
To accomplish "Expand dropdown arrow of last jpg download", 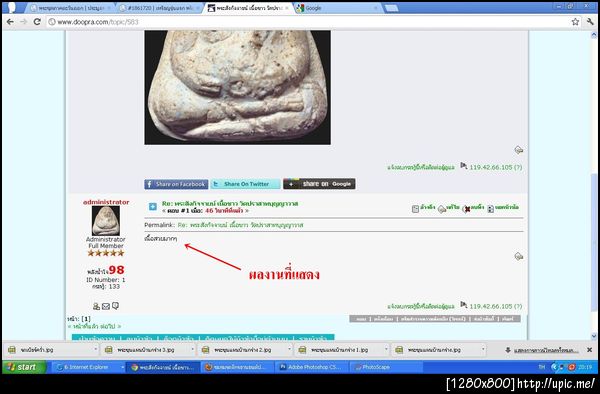I will click(483, 350).
